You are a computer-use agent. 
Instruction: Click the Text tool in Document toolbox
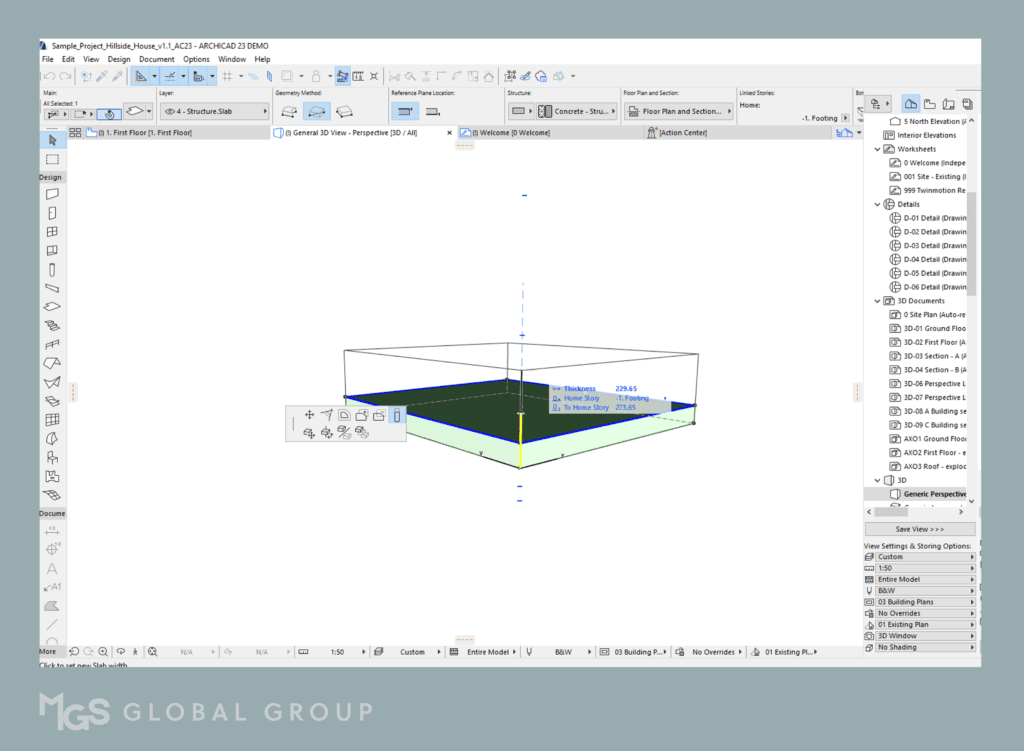tap(52, 568)
